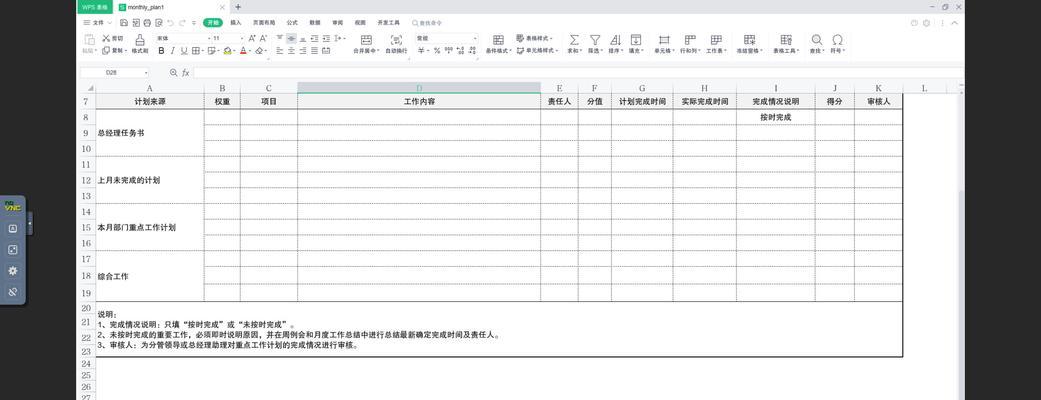Viewport: 1041px width, 400px height.
Task: Click the Redo arrow icon
Action: pos(182,23)
